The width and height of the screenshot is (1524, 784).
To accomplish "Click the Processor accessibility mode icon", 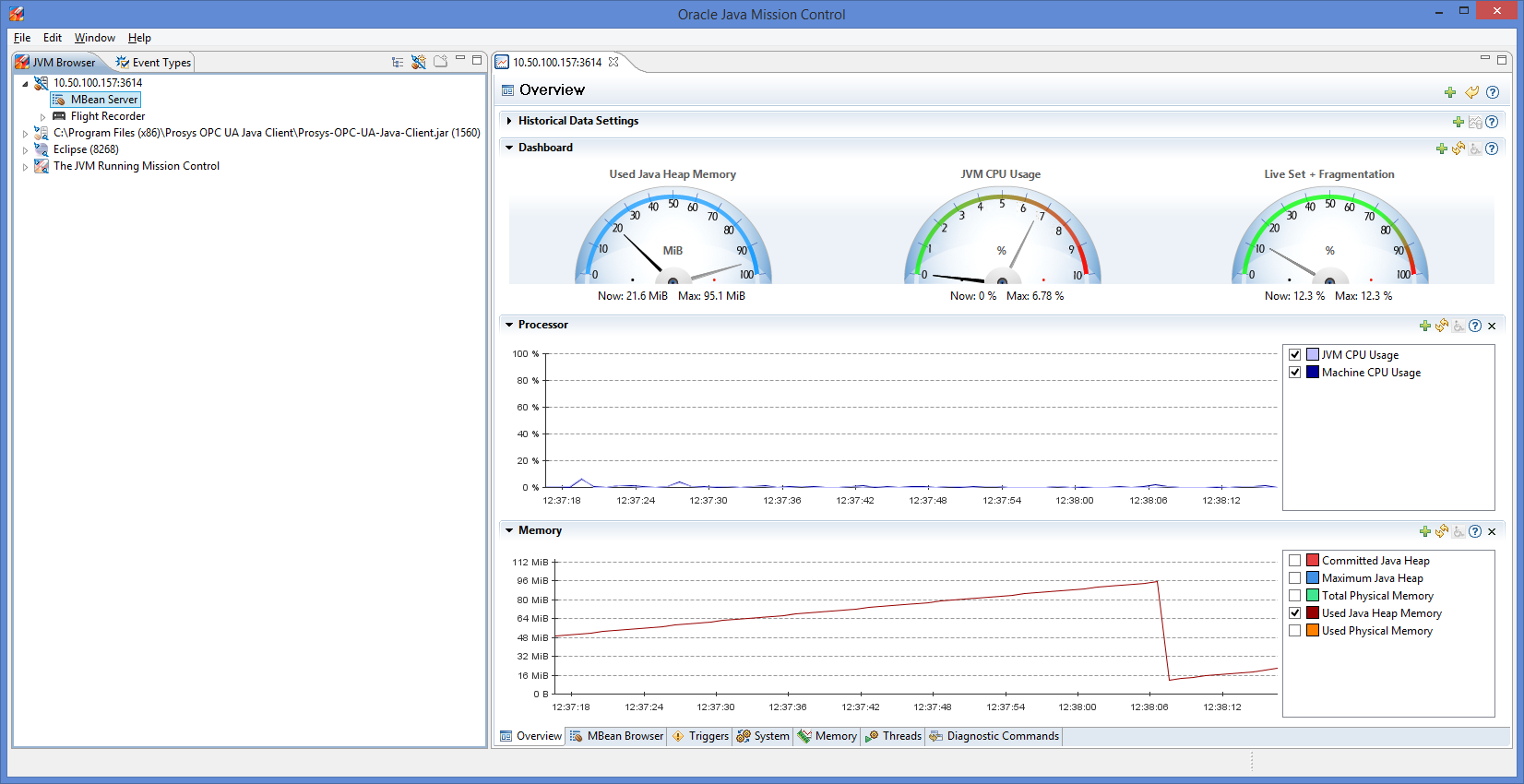I will coord(1459,326).
